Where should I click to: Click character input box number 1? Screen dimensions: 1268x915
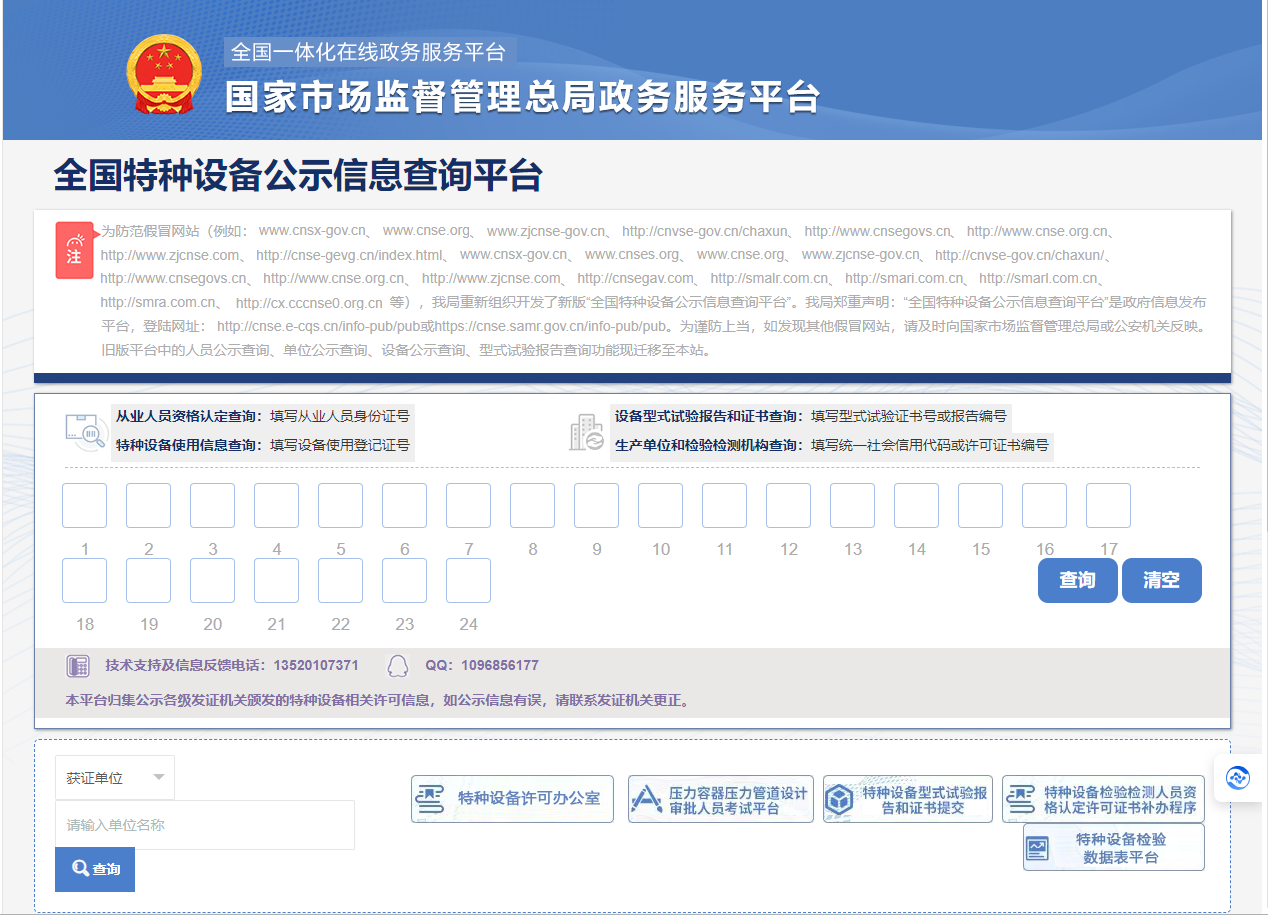84,506
